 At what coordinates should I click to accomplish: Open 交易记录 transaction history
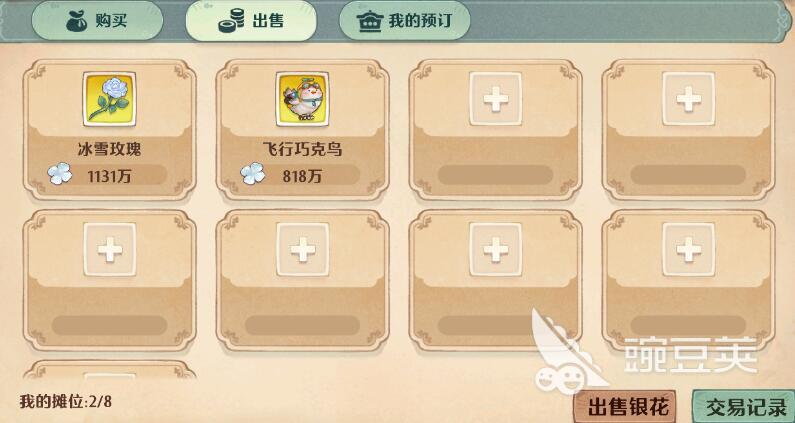point(743,406)
